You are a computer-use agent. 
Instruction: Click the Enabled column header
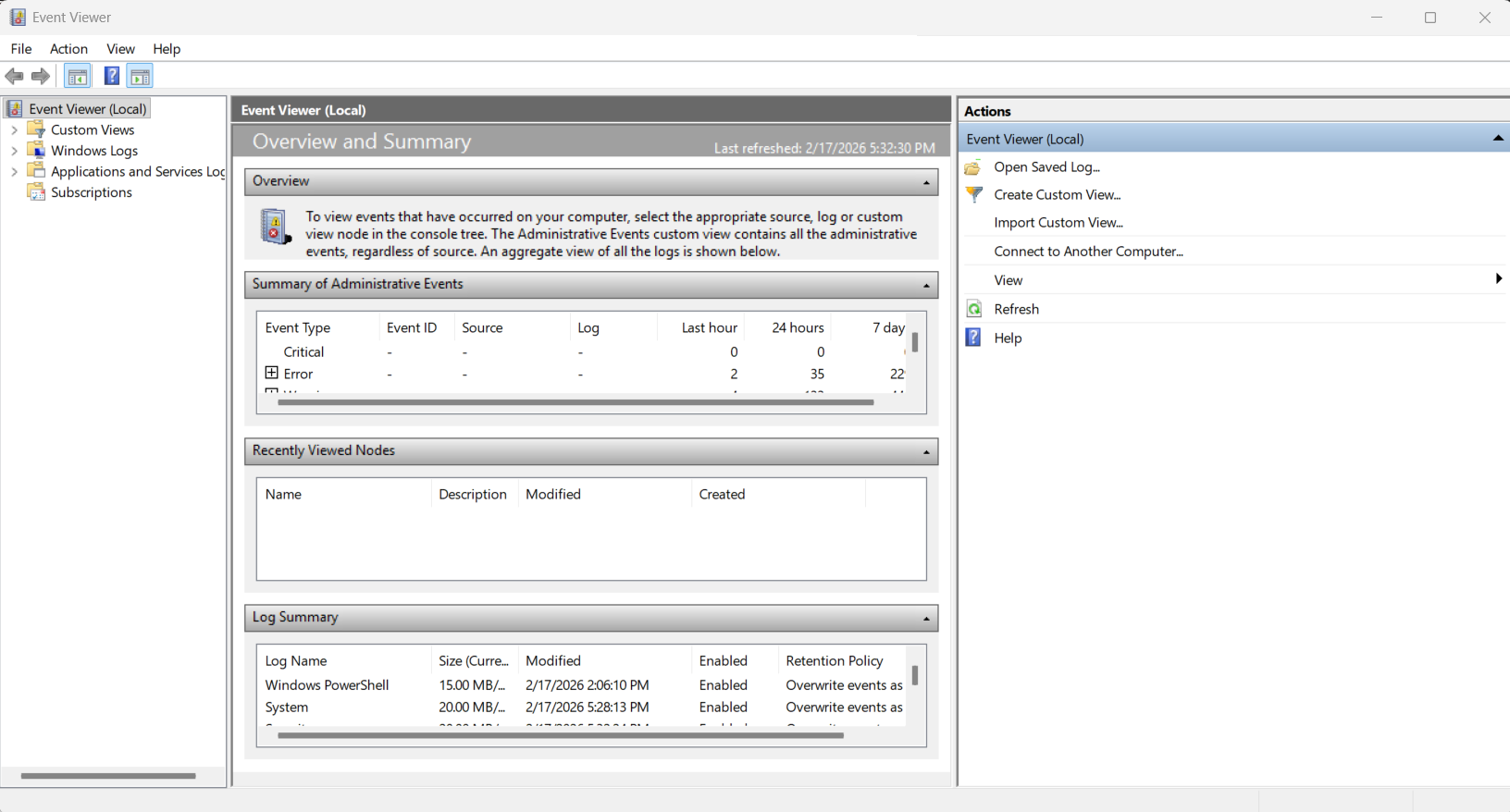tap(724, 660)
